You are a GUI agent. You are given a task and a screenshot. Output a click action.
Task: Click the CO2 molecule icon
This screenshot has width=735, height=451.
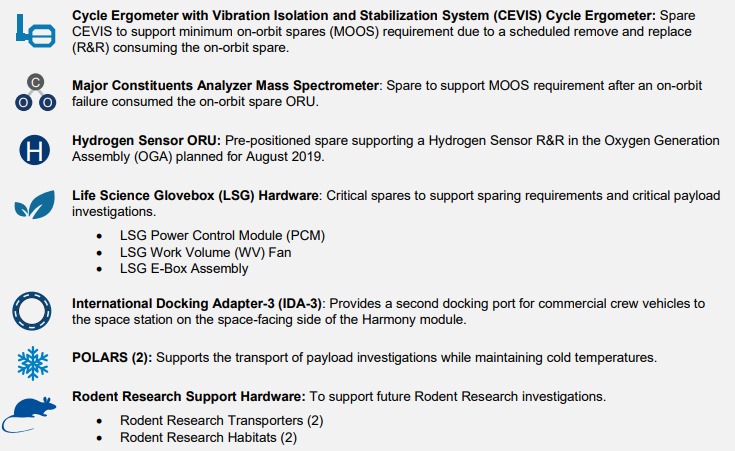click(x=36, y=92)
